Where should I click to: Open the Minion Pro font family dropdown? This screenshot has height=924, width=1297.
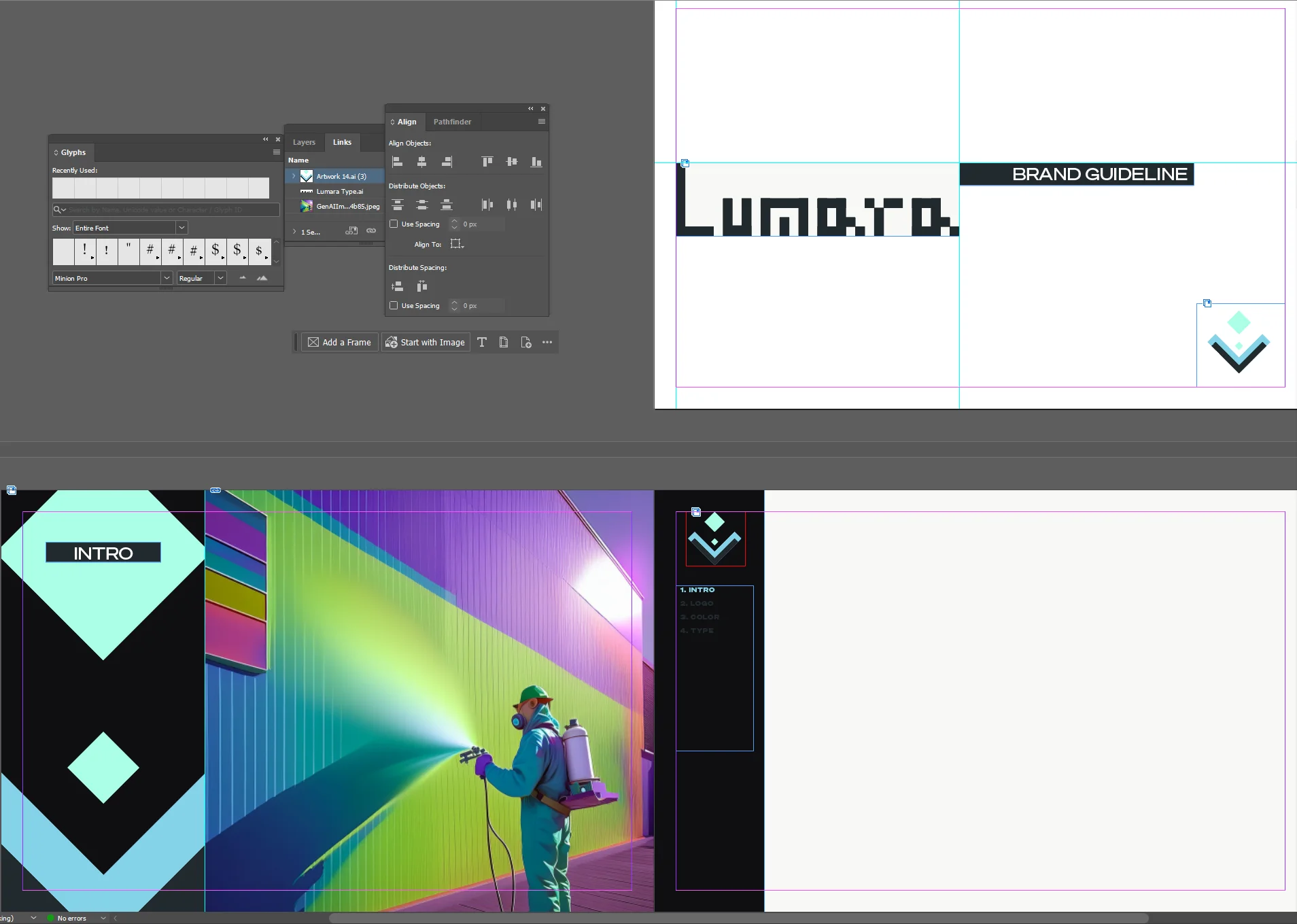tap(167, 278)
